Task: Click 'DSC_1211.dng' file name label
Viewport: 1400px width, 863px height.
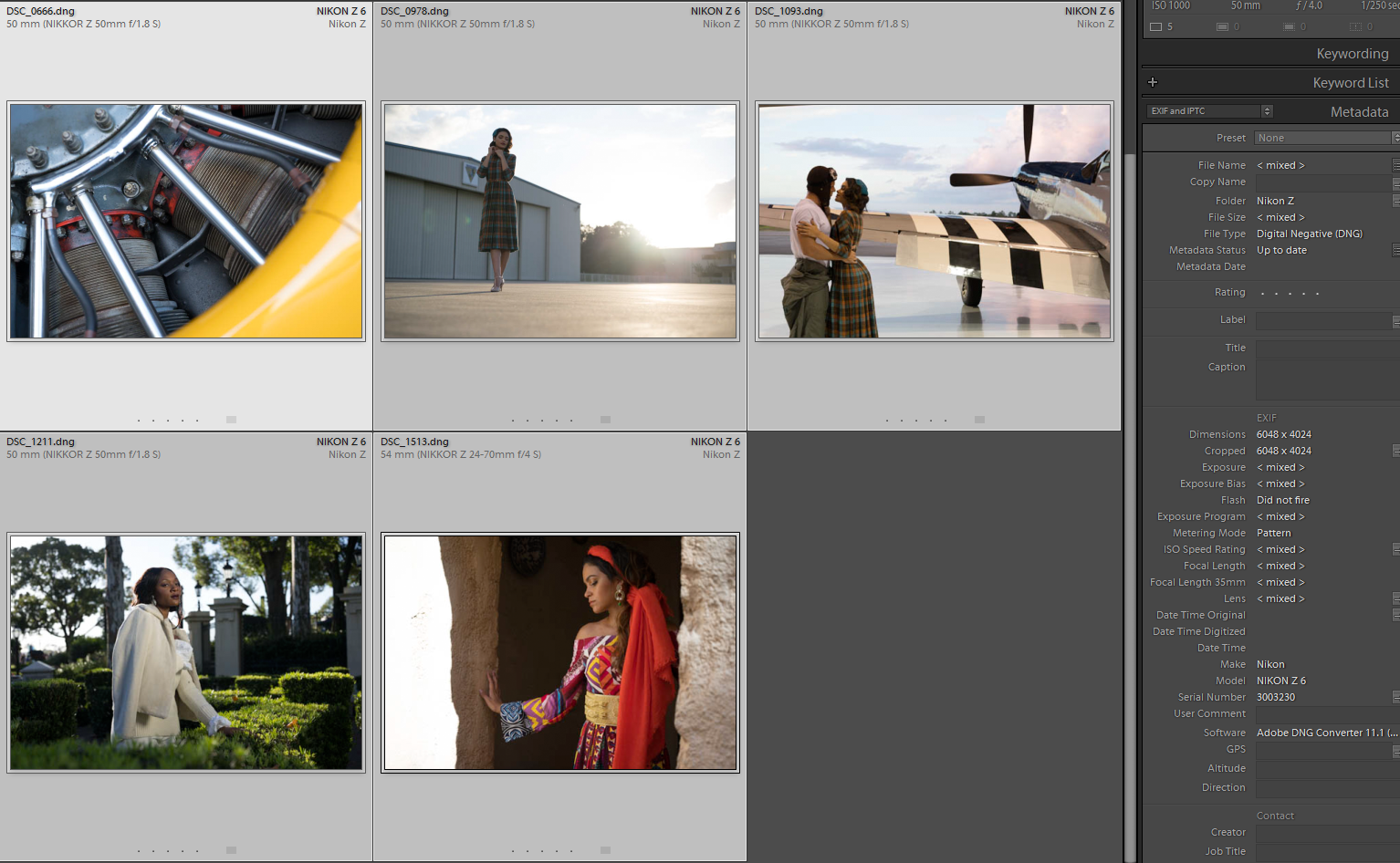Action: tap(40, 442)
